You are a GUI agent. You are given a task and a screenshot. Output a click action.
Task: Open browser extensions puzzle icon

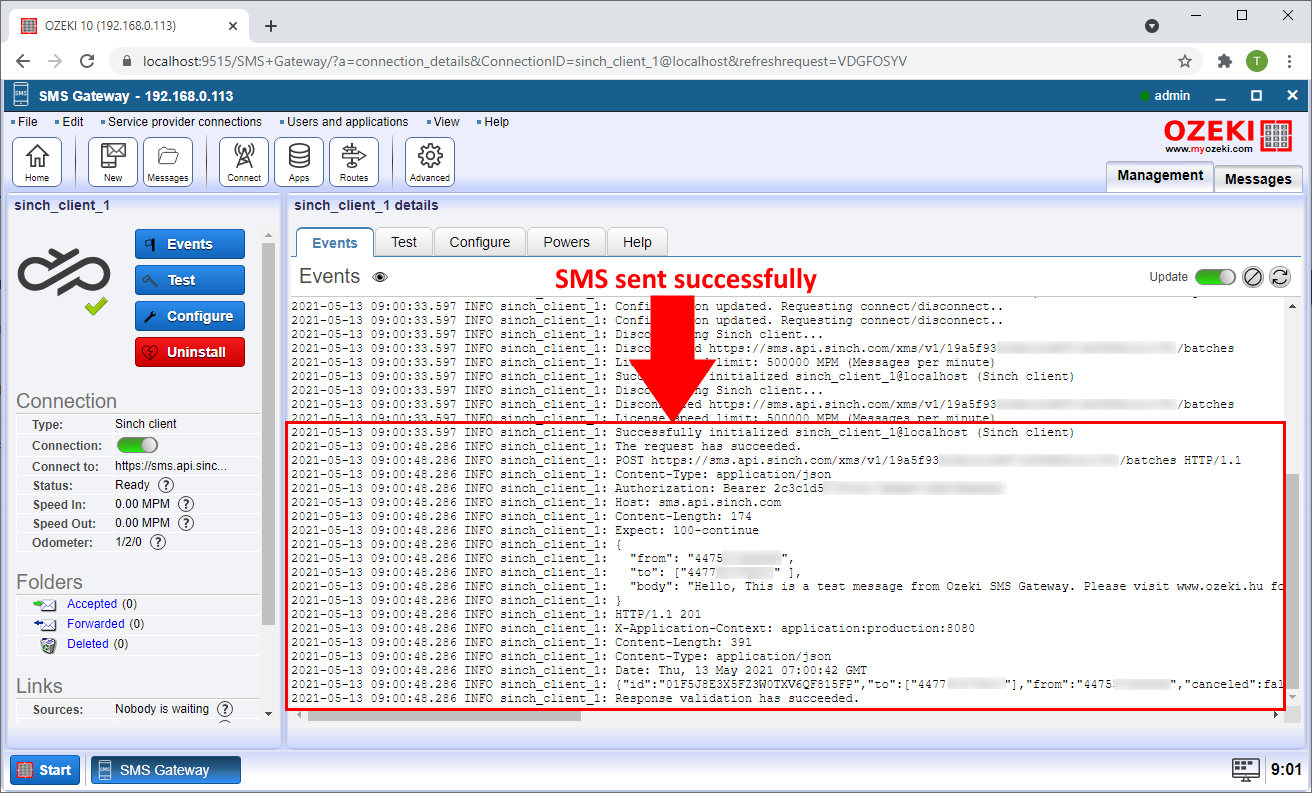[x=1224, y=61]
